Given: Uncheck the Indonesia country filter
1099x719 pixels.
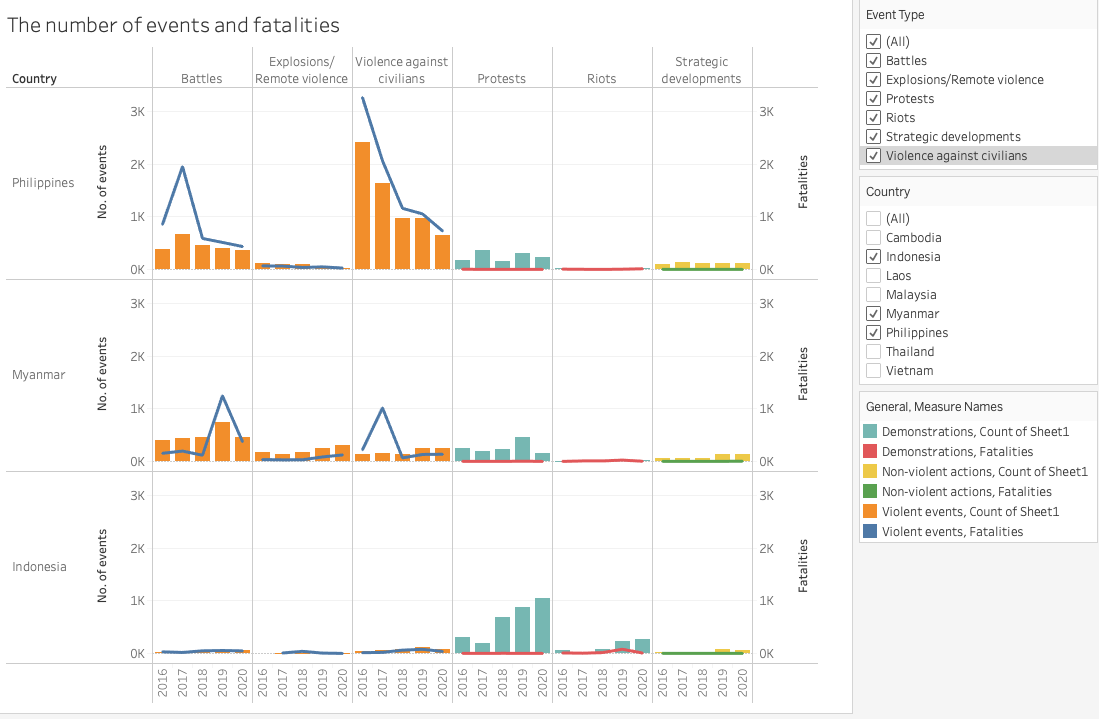Looking at the screenshot, I should (874, 257).
